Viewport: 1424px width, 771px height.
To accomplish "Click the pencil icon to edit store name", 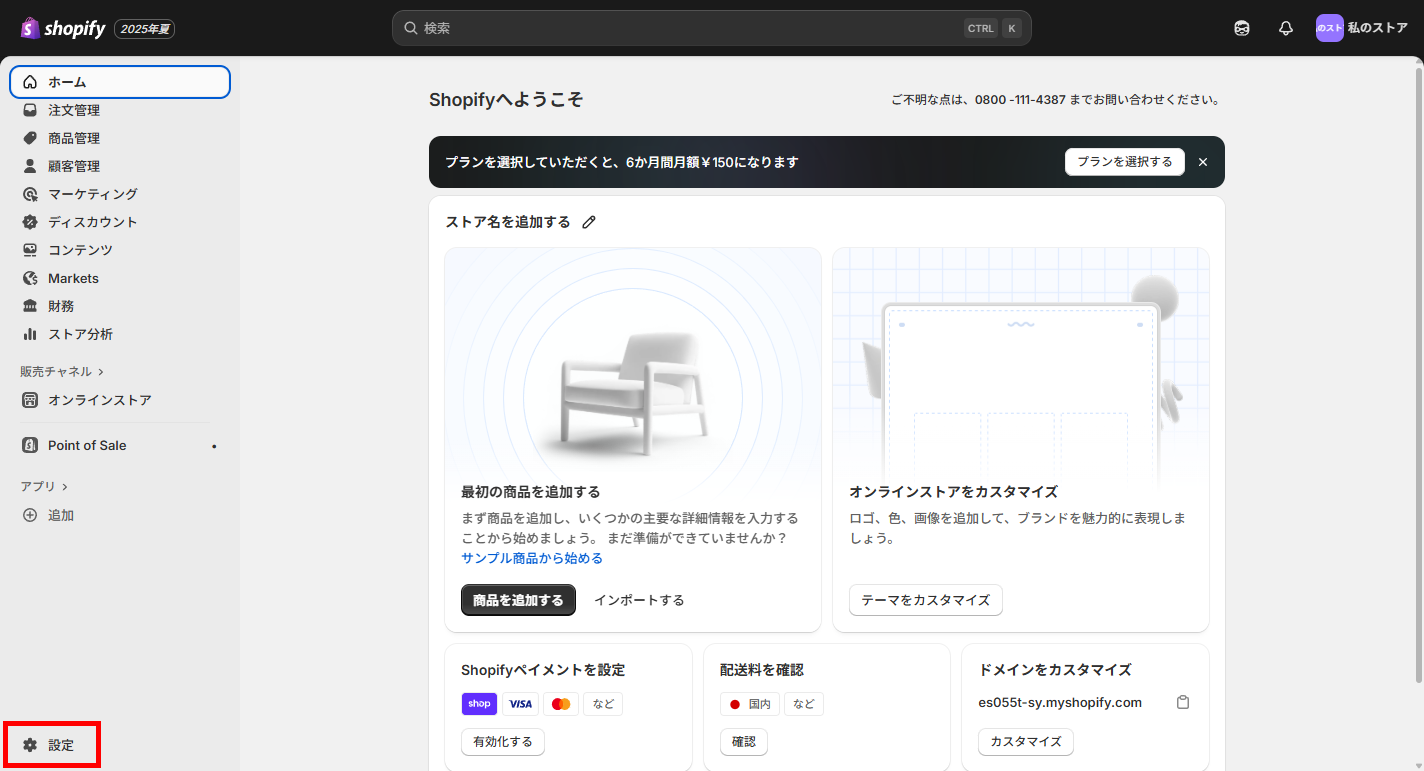I will [589, 222].
